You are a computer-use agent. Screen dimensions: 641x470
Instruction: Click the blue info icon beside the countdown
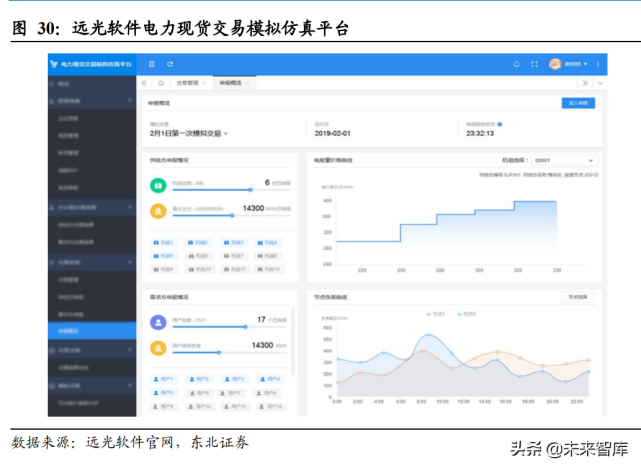500,124
